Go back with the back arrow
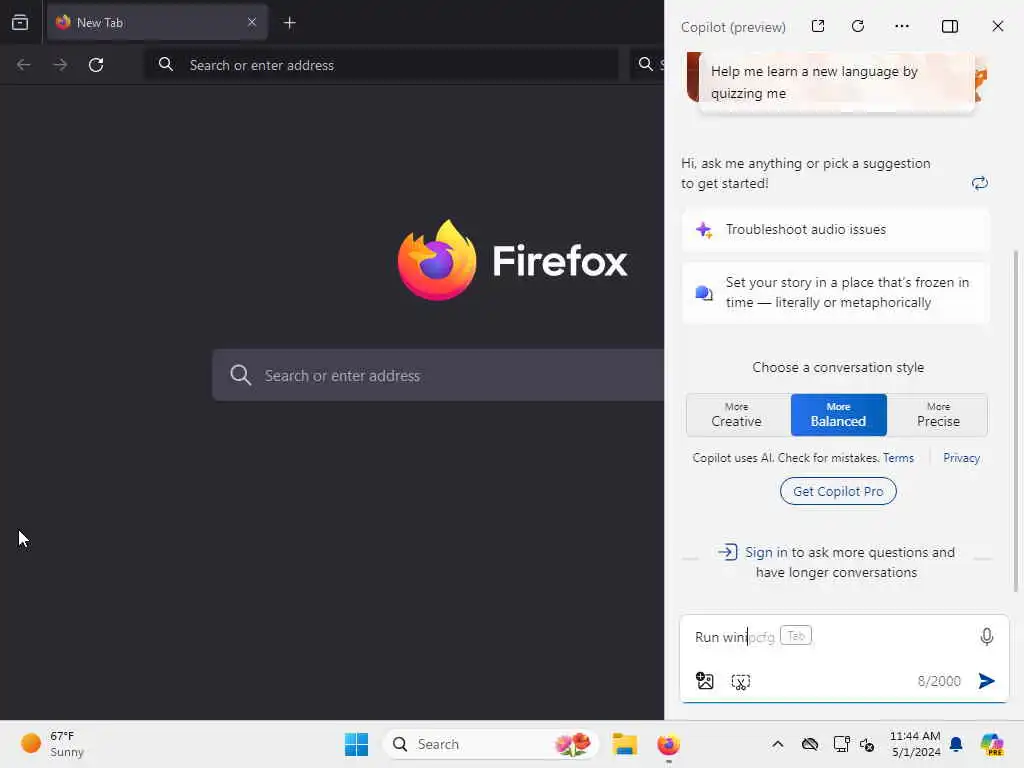 (24, 65)
